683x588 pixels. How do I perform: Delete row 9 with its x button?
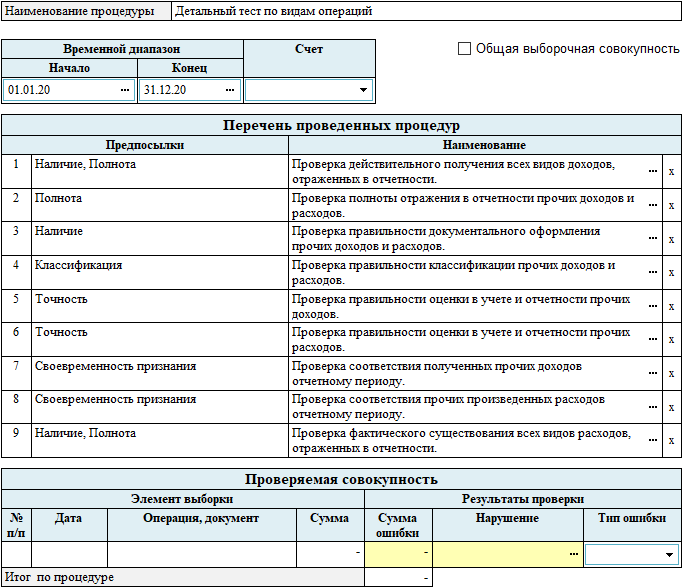click(672, 441)
